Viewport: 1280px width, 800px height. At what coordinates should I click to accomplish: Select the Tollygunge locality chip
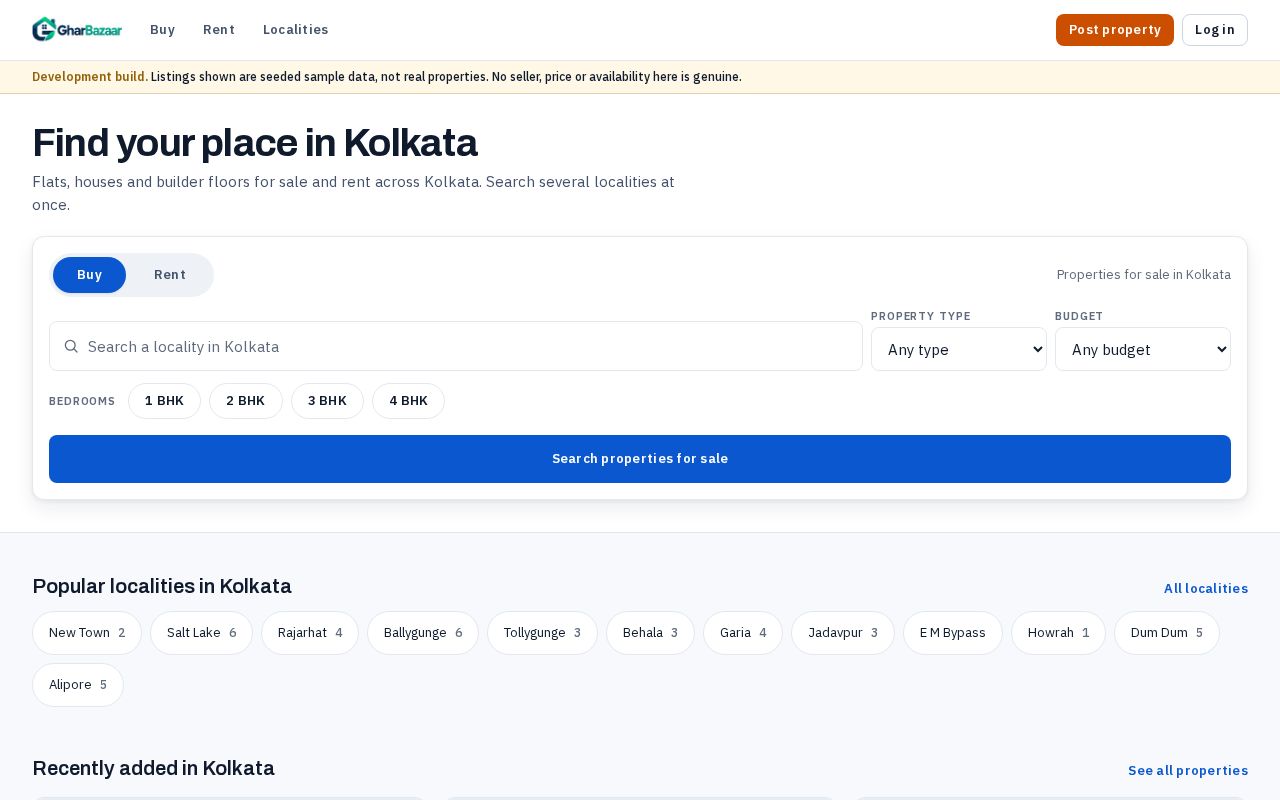[542, 633]
